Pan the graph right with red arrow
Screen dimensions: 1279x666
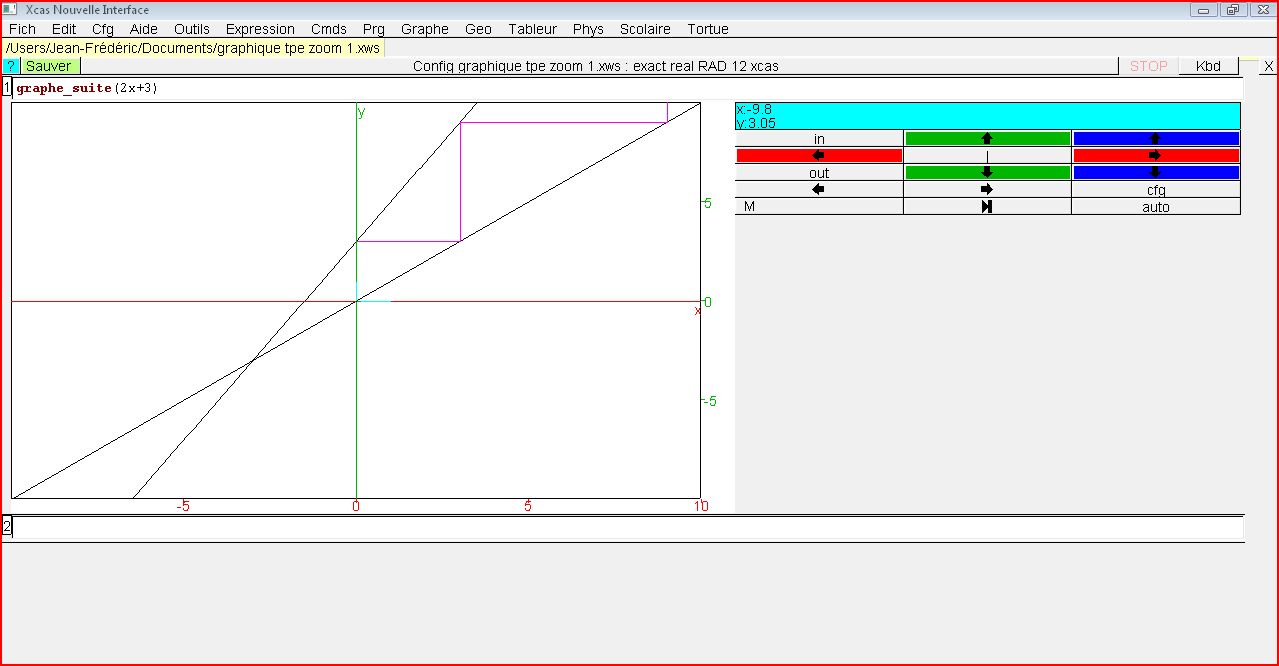1156,156
